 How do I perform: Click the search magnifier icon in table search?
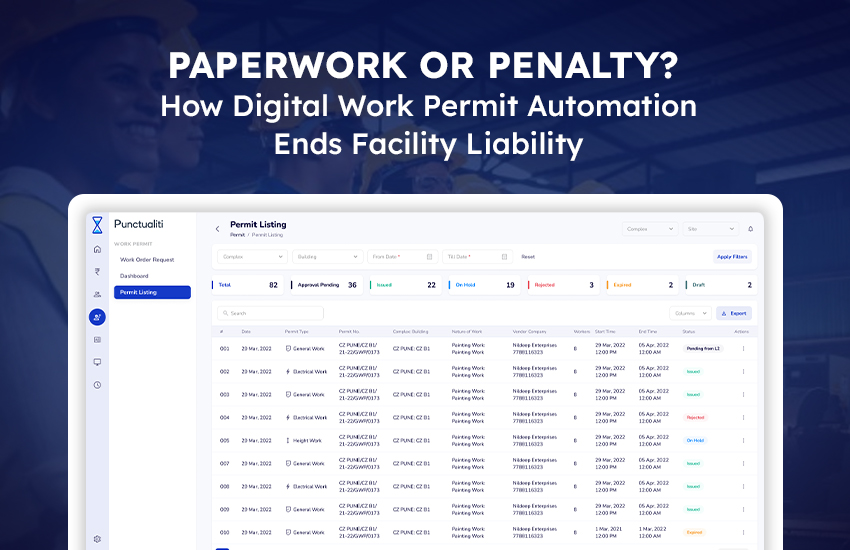[226, 313]
